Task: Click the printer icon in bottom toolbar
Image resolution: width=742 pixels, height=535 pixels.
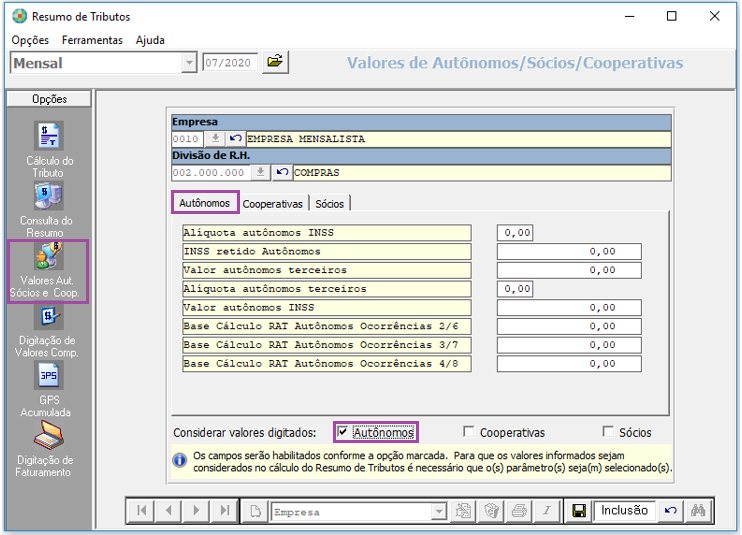Action: pos(520,511)
